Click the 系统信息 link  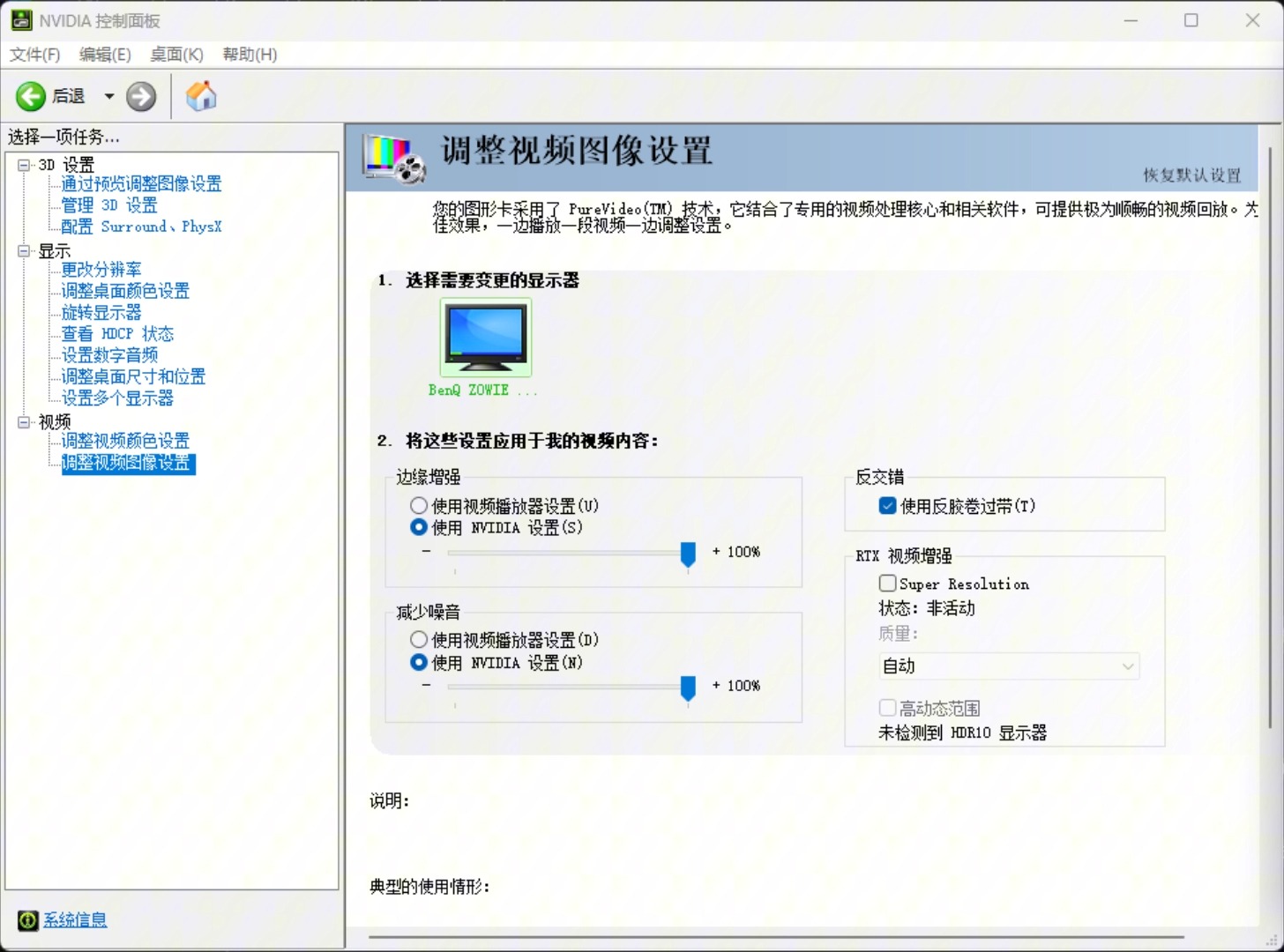[x=75, y=920]
